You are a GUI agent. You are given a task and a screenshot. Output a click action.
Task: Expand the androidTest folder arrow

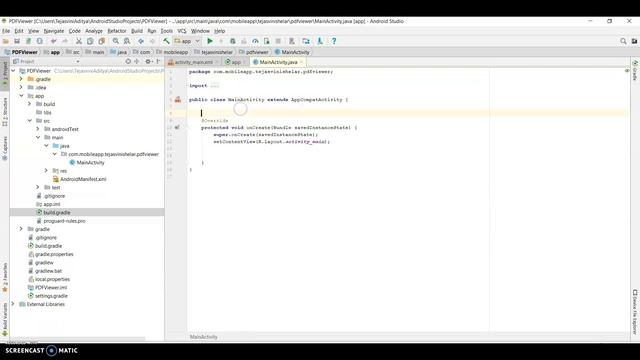pos(38,129)
